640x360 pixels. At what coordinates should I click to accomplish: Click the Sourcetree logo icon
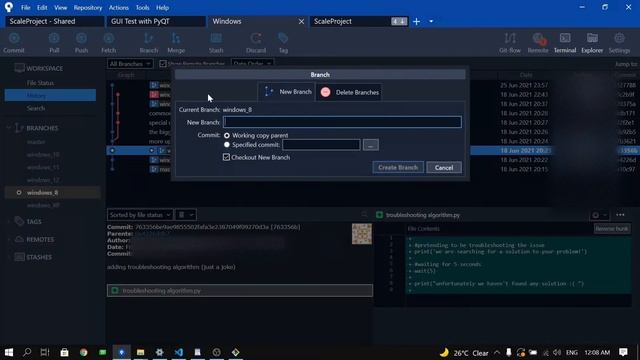[x=9, y=7]
